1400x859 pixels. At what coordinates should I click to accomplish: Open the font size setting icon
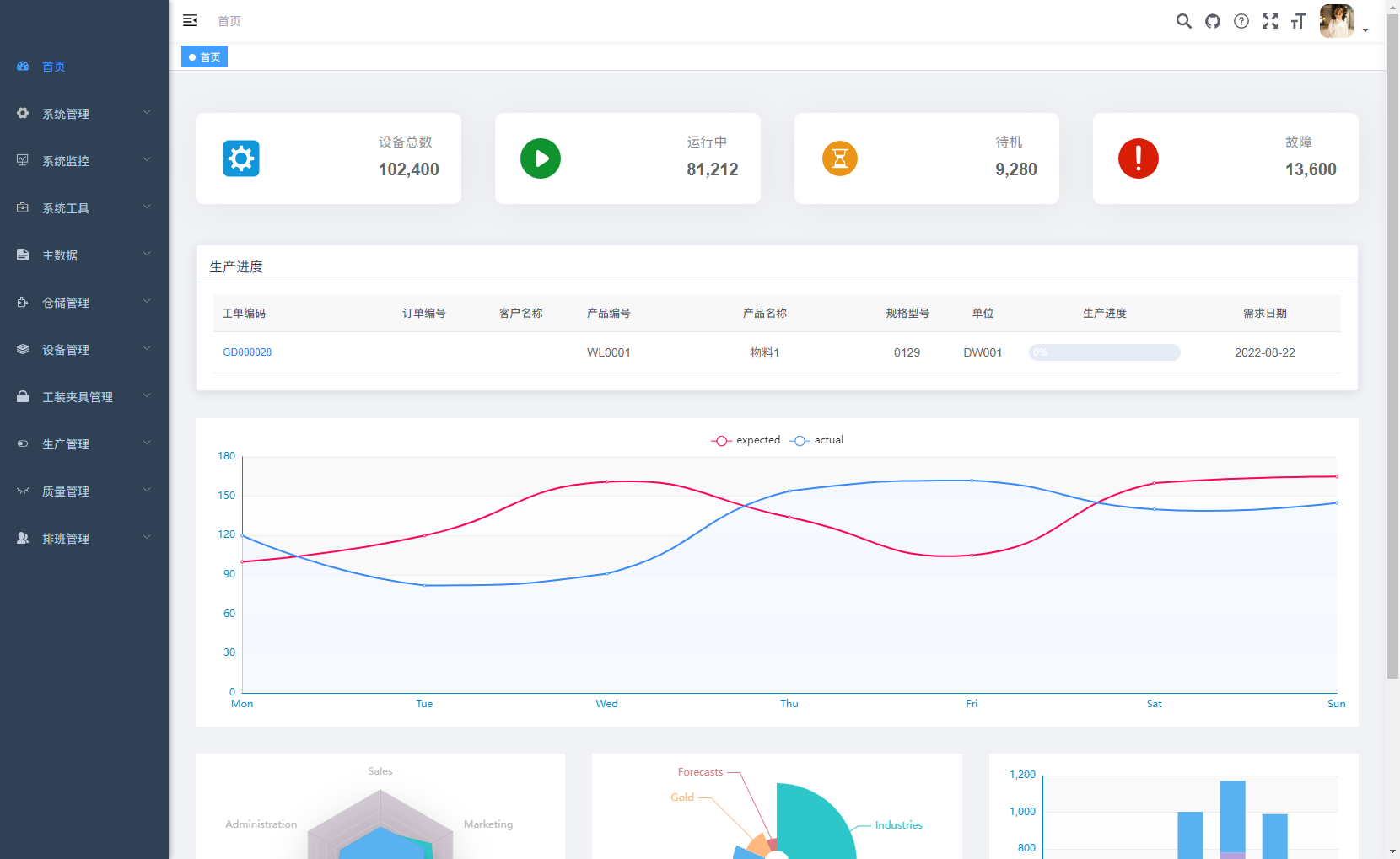pos(1299,21)
